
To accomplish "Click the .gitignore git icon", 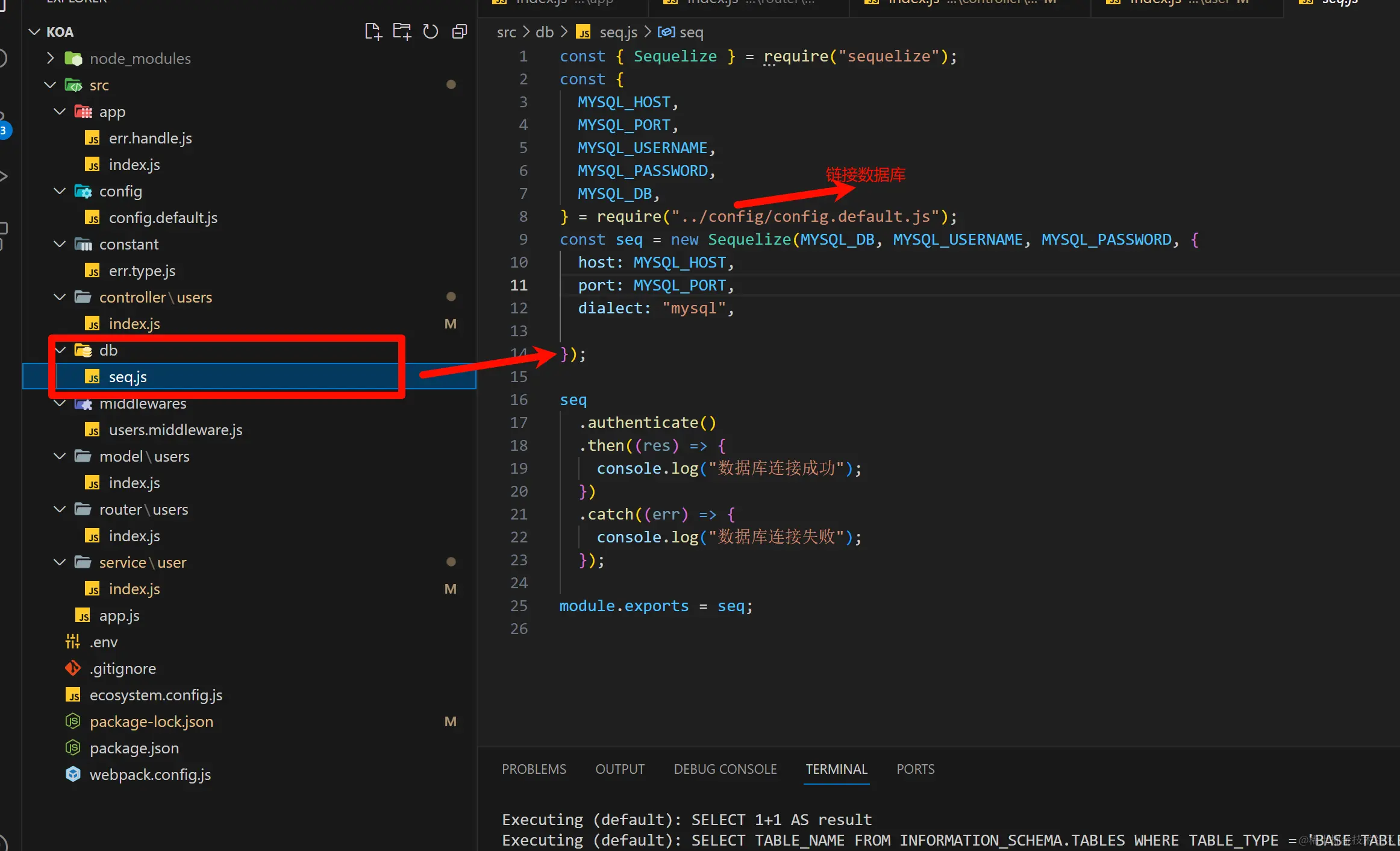I will [73, 668].
